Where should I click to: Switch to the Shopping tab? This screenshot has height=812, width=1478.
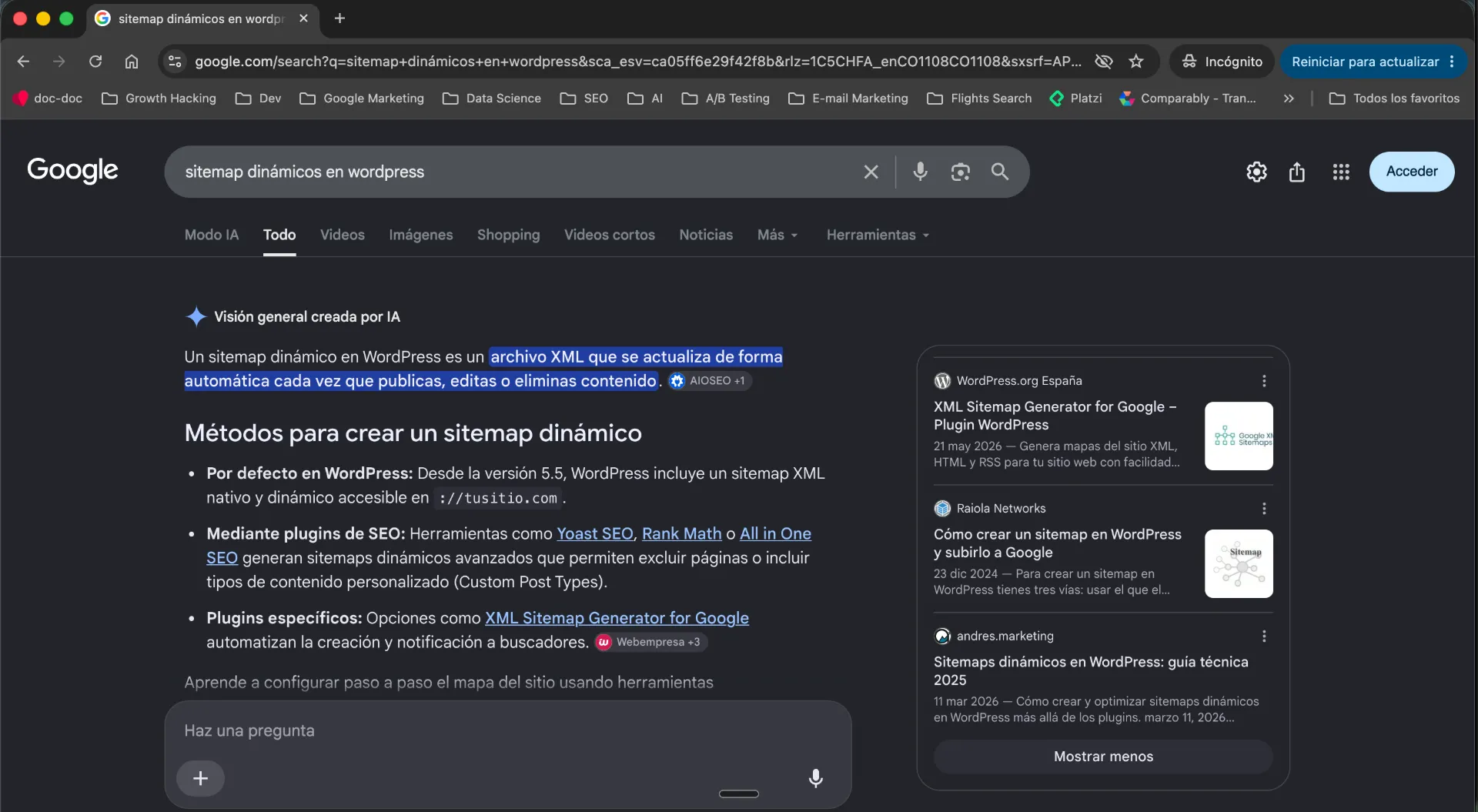pos(508,235)
